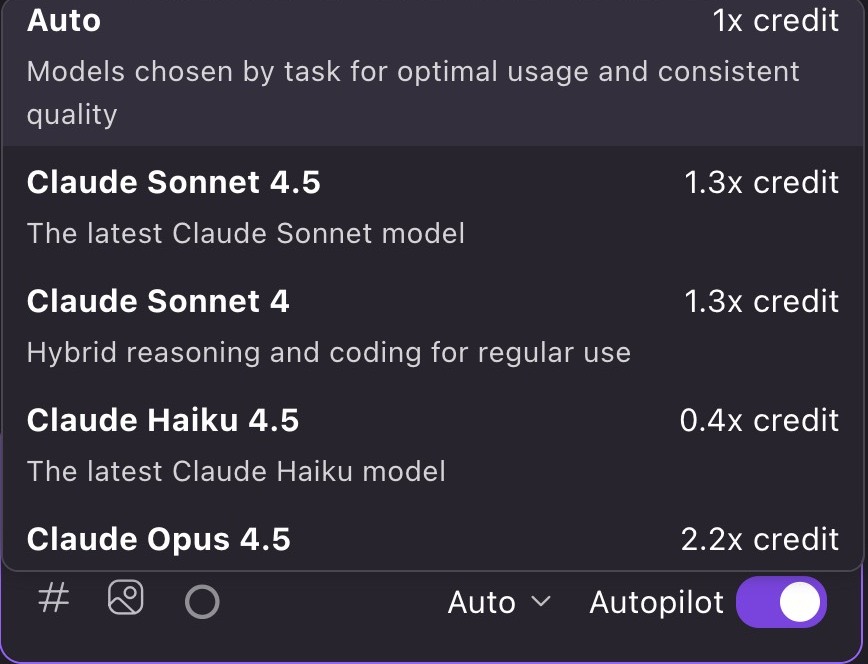The width and height of the screenshot is (868, 664).
Task: Click the 1x credit label
Action: (776, 20)
